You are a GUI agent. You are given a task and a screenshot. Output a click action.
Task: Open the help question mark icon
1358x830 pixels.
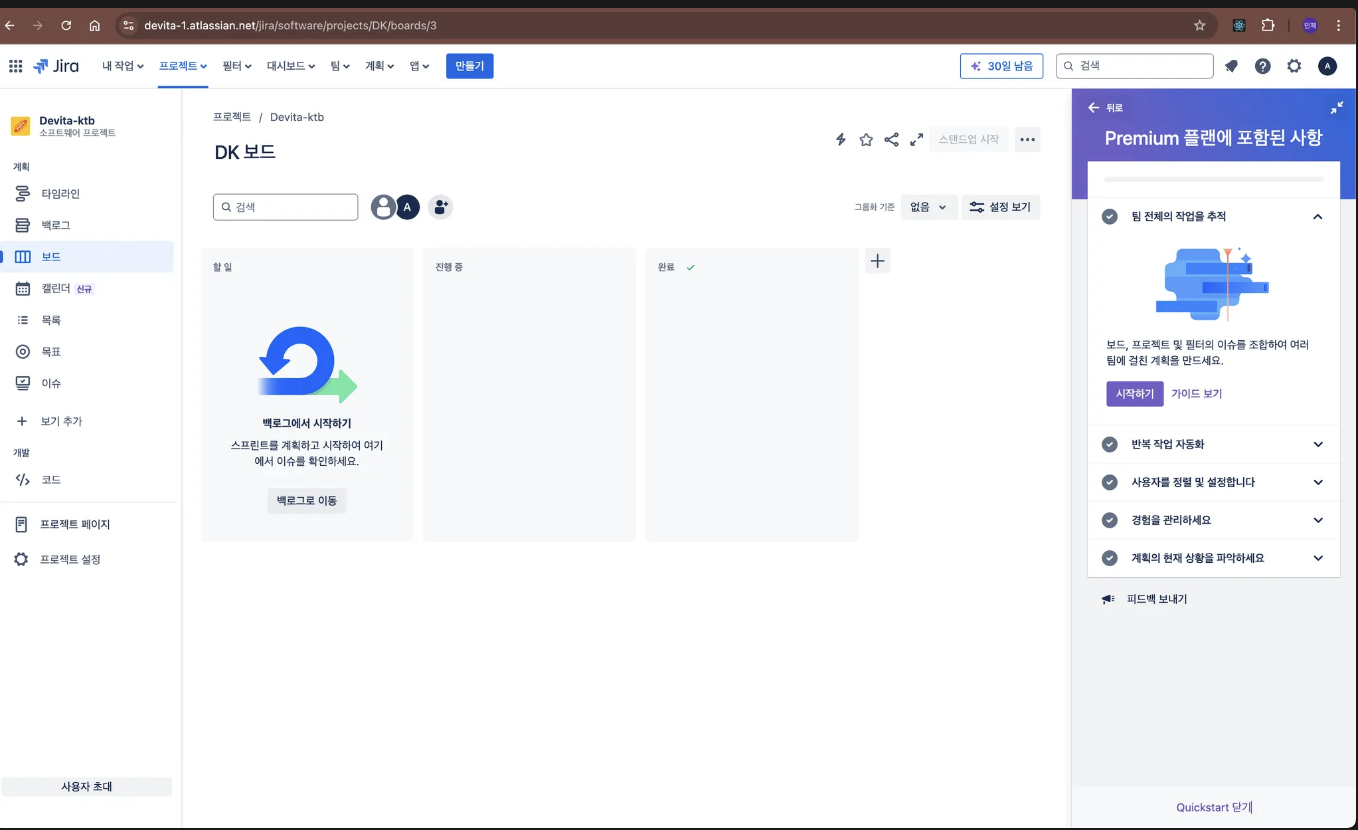1263,66
